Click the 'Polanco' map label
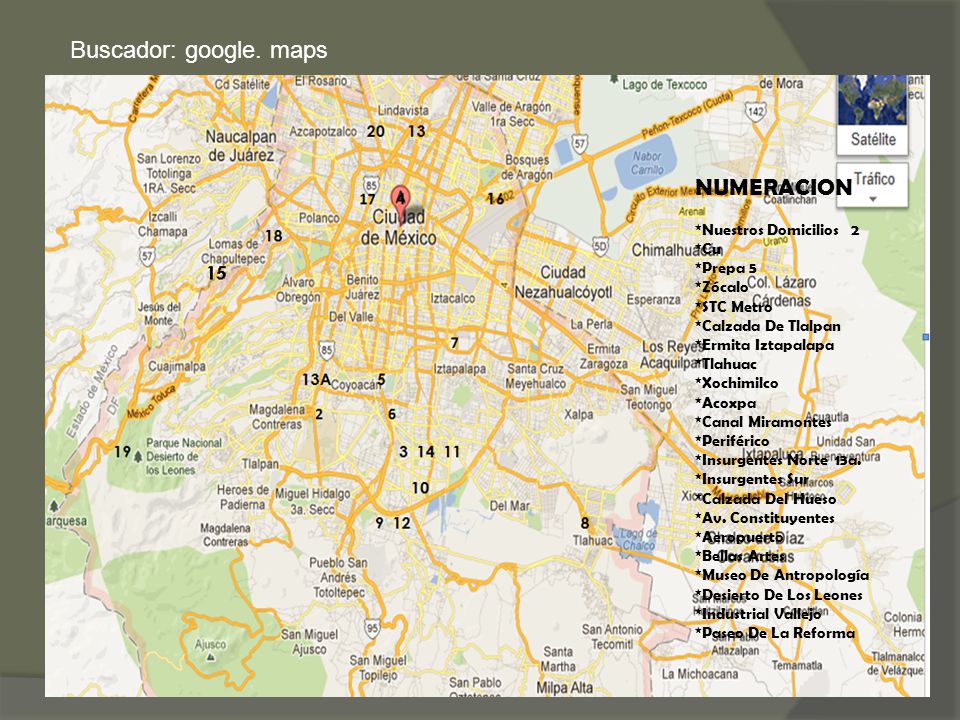Viewport: 960px width, 720px height. coord(319,218)
